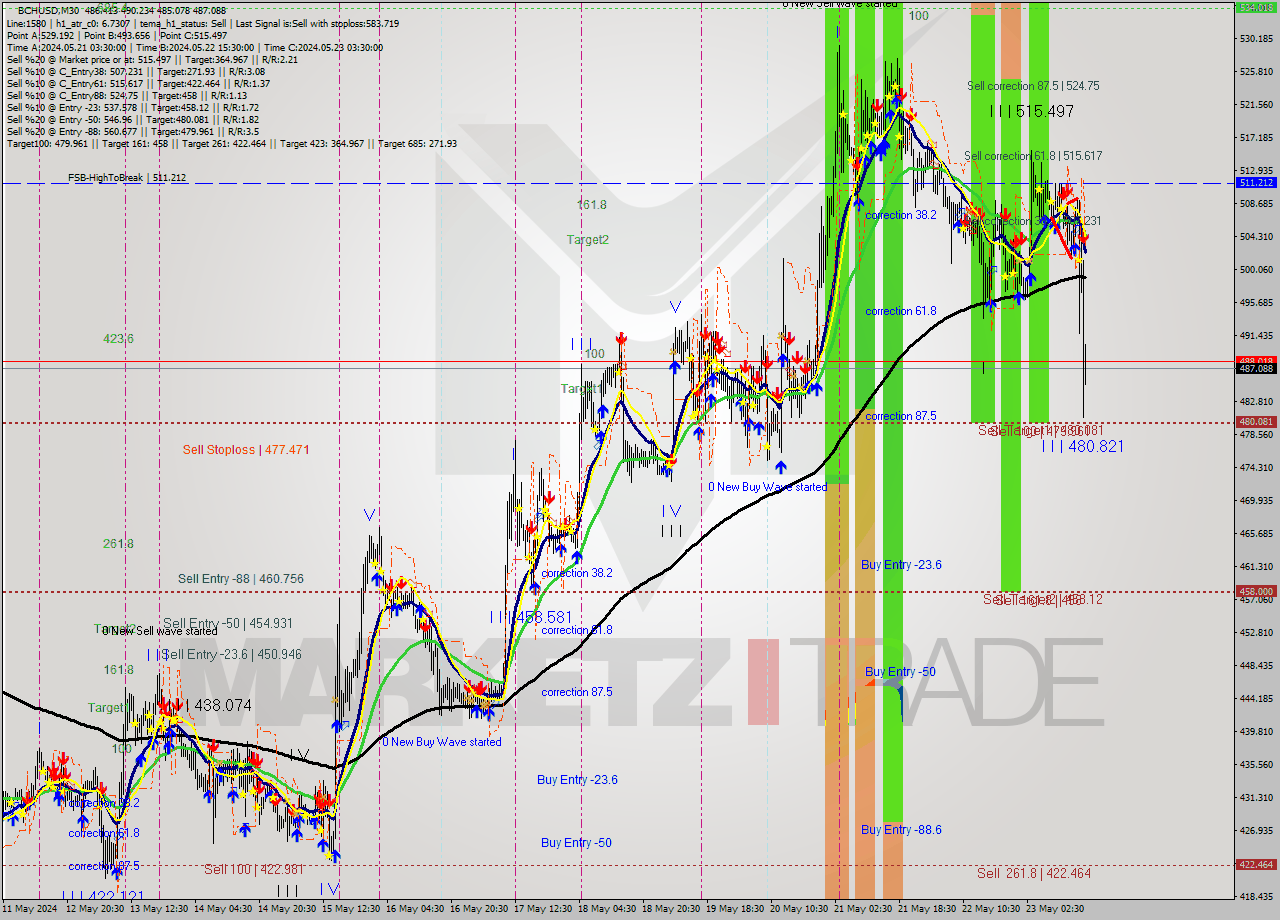Screen dimensions: 1280x920
Task: Click the 'Sell correction 61.8 | 515.617' label
Action: pos(1033,156)
